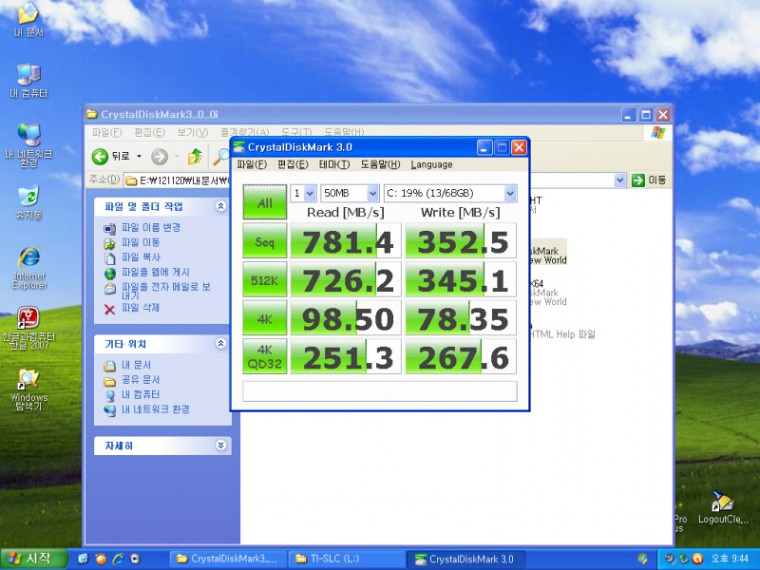Click the 4K QD32 write result 267.6

pyautogui.click(x=461, y=357)
